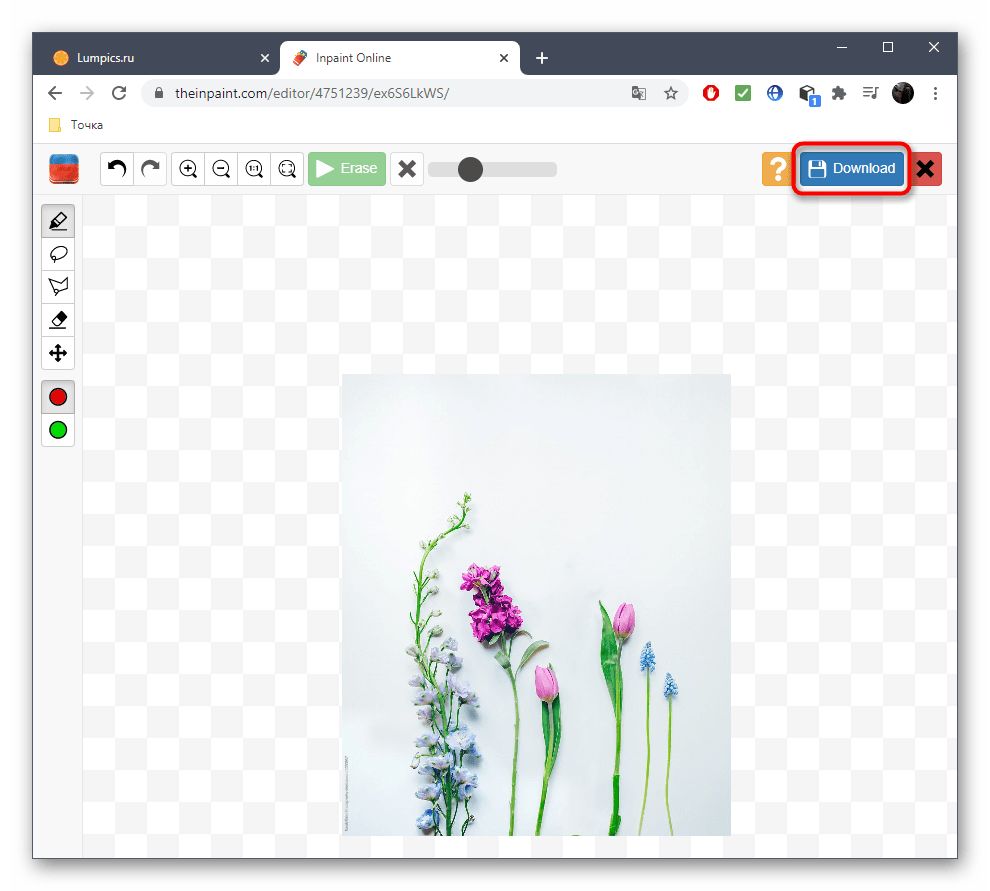Redo the last undone action
Image resolution: width=990 pixels, height=891 pixels.
150,169
